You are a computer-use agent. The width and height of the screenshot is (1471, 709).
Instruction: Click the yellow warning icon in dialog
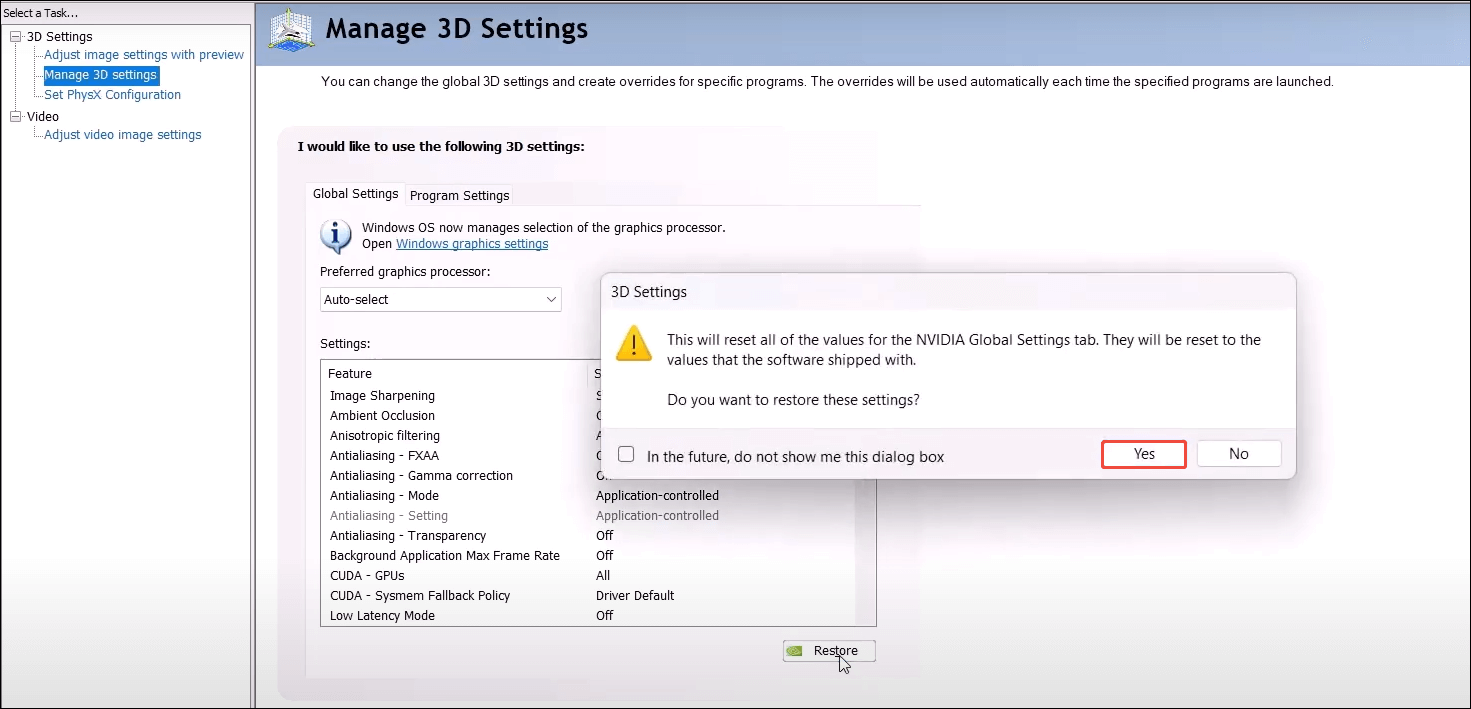[x=634, y=343]
